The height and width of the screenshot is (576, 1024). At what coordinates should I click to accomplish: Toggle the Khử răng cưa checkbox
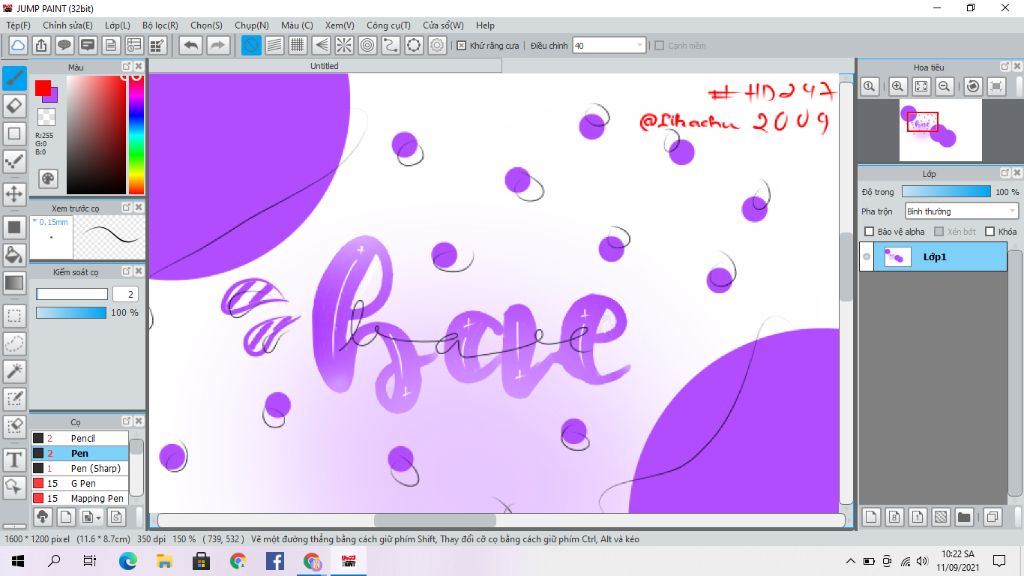[461, 46]
